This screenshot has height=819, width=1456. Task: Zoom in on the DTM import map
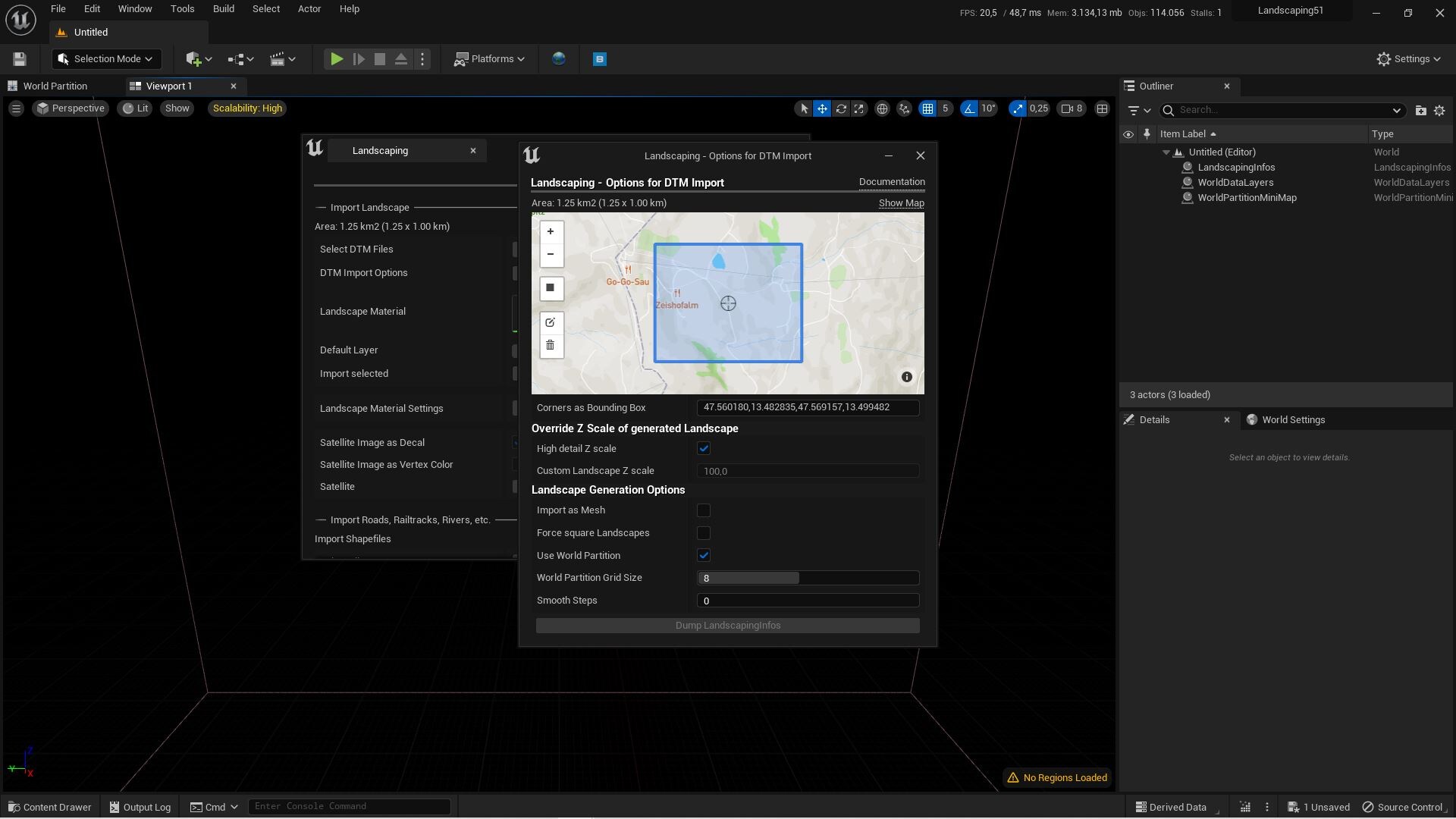point(551,231)
